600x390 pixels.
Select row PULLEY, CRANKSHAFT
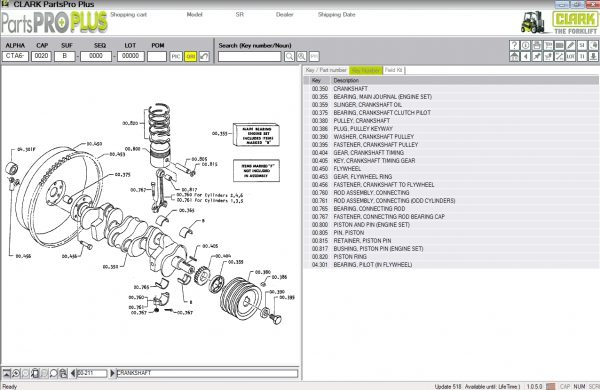[x=451, y=121]
